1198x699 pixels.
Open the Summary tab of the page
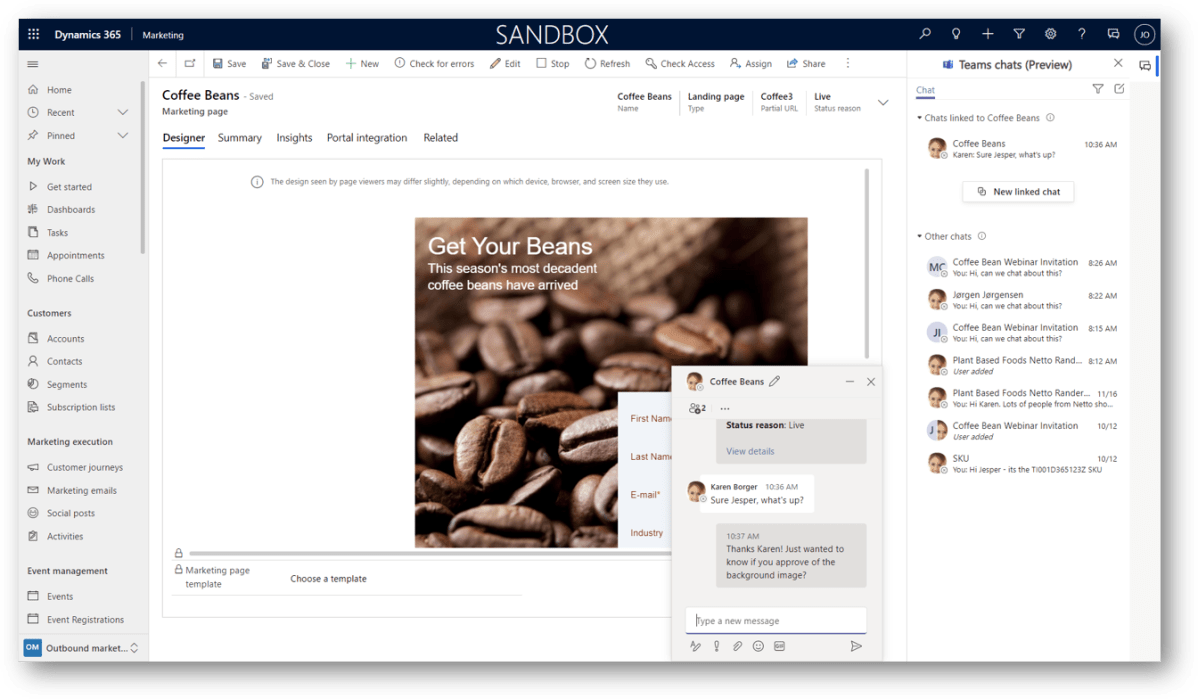[x=239, y=138]
